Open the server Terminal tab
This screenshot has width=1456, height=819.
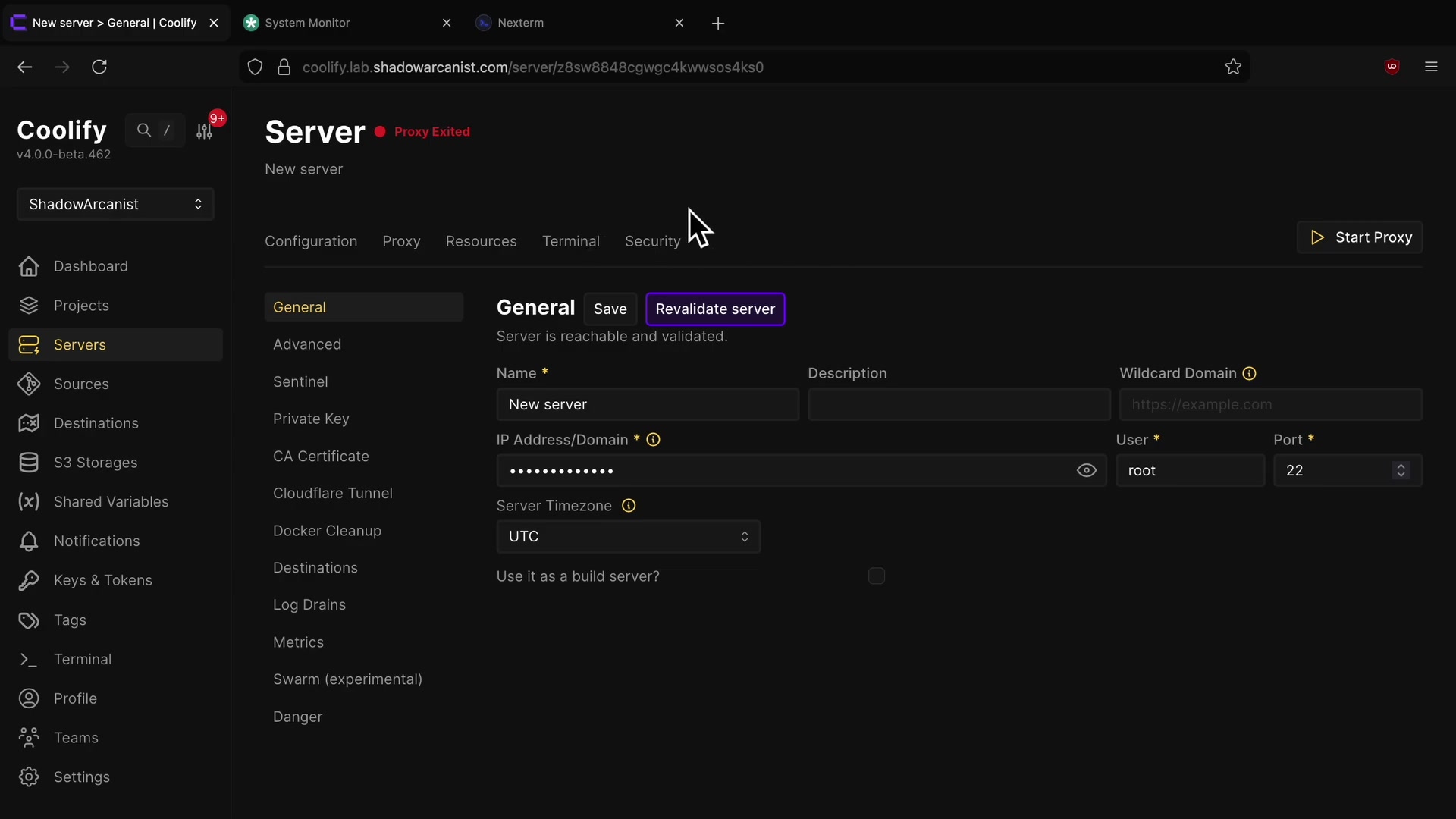[571, 241]
